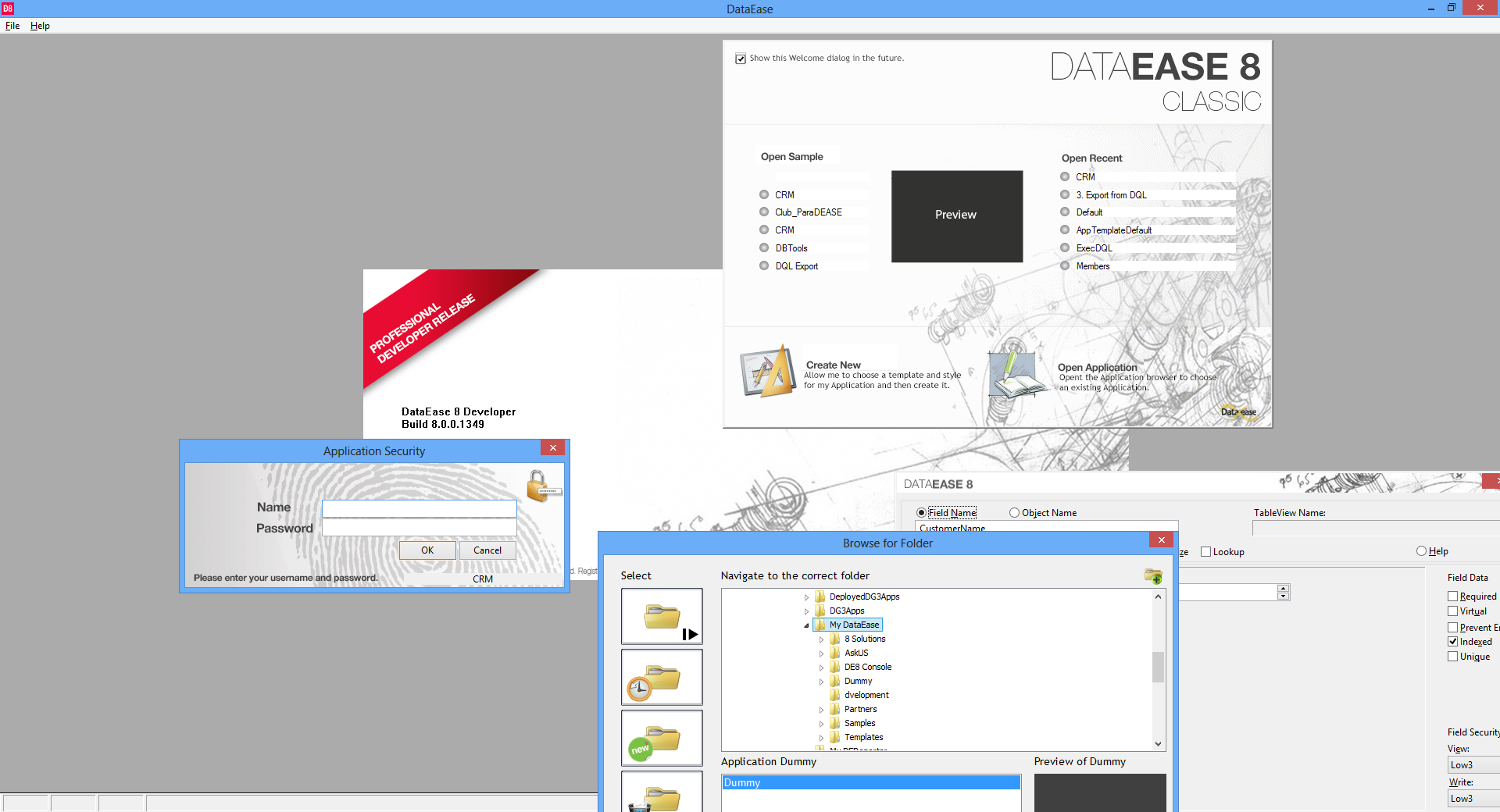Expand the DeployedDG3Apps tree node
This screenshot has width=1500, height=812.
806,597
